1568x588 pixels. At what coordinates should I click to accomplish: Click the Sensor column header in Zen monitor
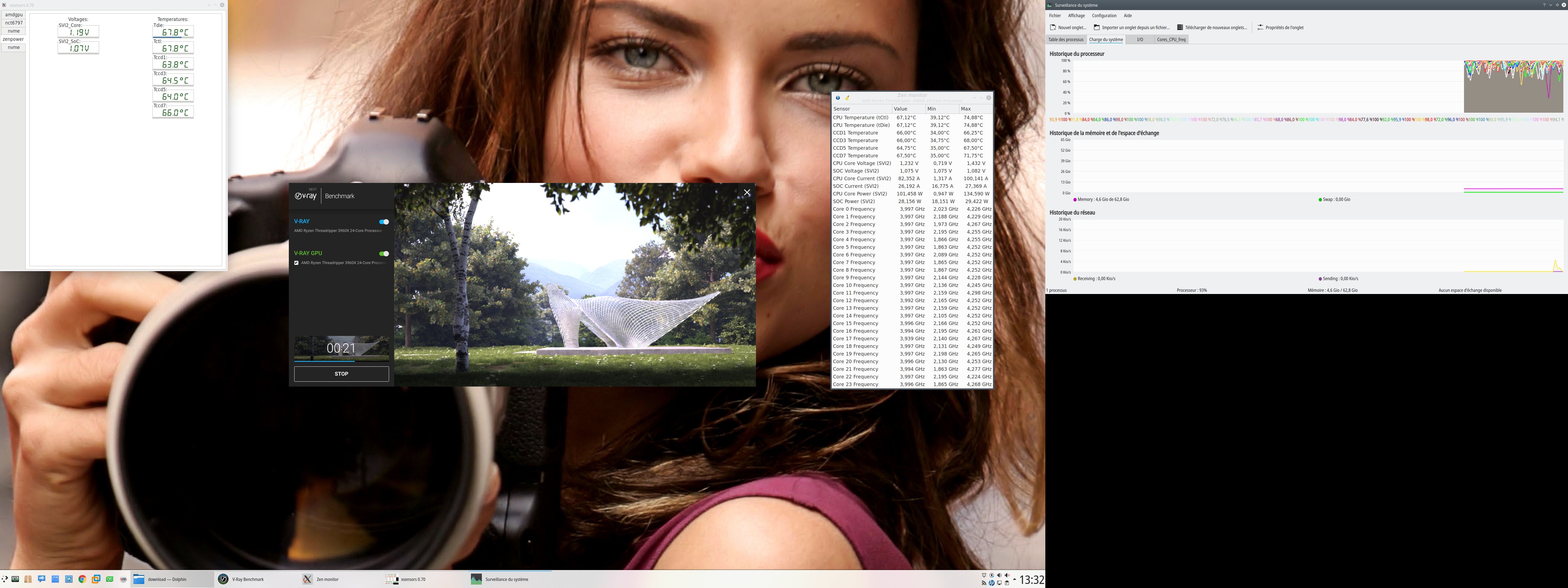click(x=861, y=109)
